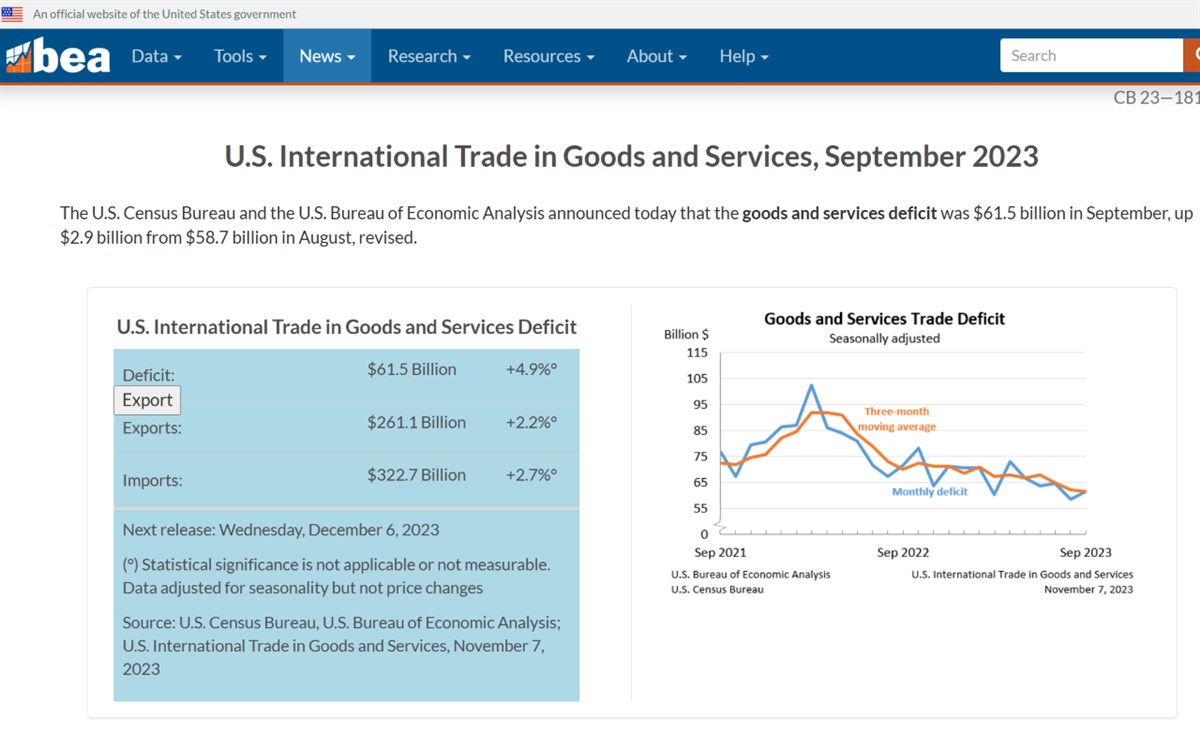
Task: Open the Data dropdown menu
Action: 157,56
